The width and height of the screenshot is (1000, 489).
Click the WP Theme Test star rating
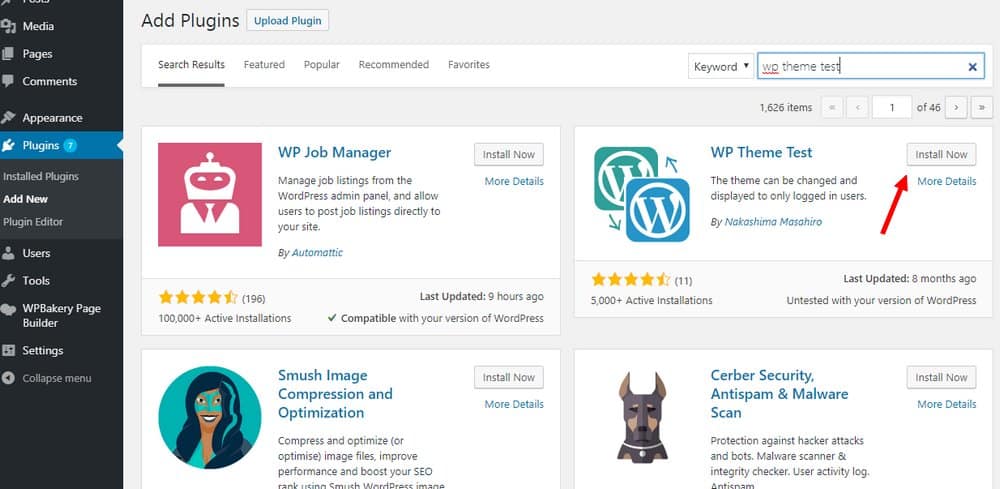pos(631,279)
